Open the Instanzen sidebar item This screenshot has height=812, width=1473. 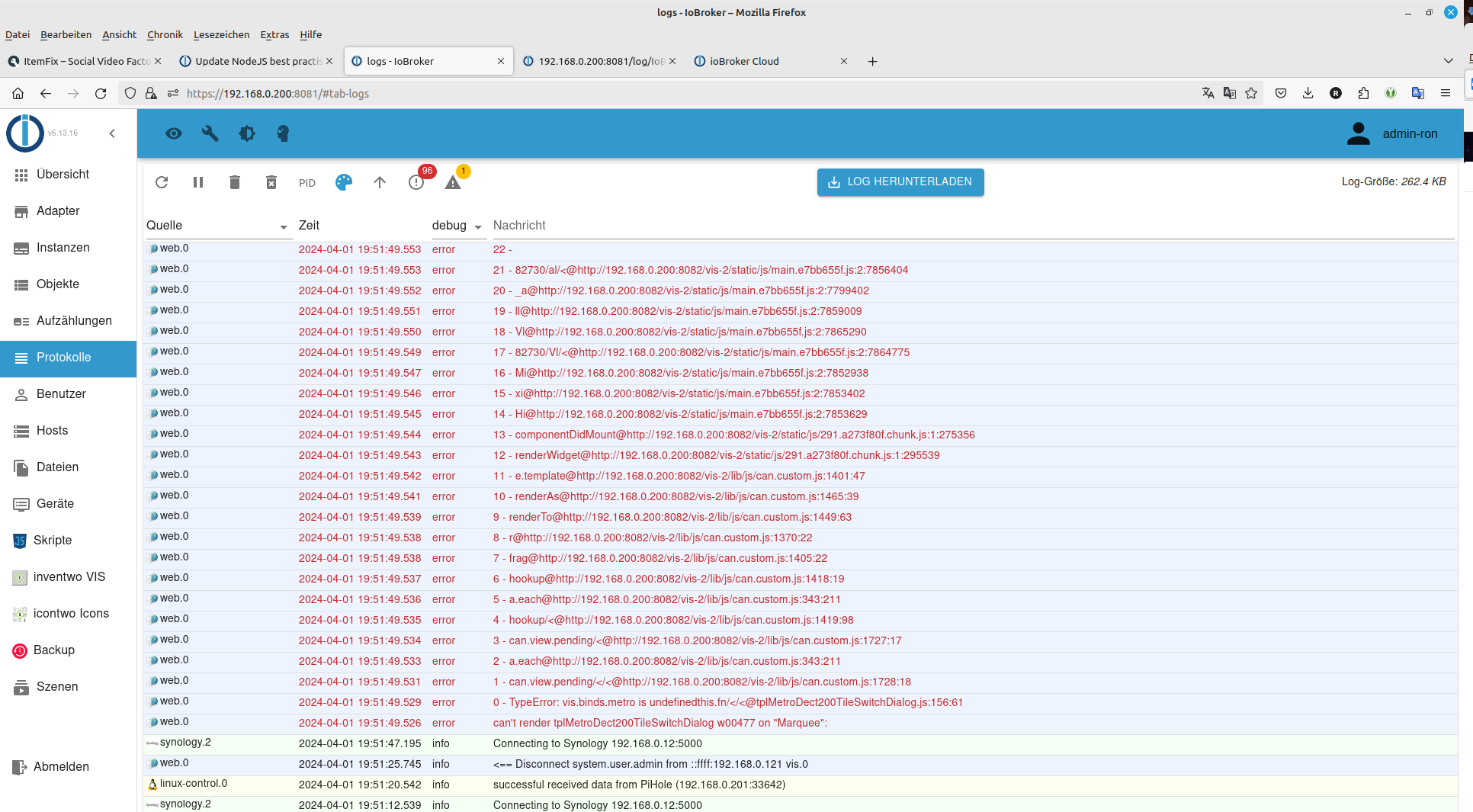click(63, 248)
